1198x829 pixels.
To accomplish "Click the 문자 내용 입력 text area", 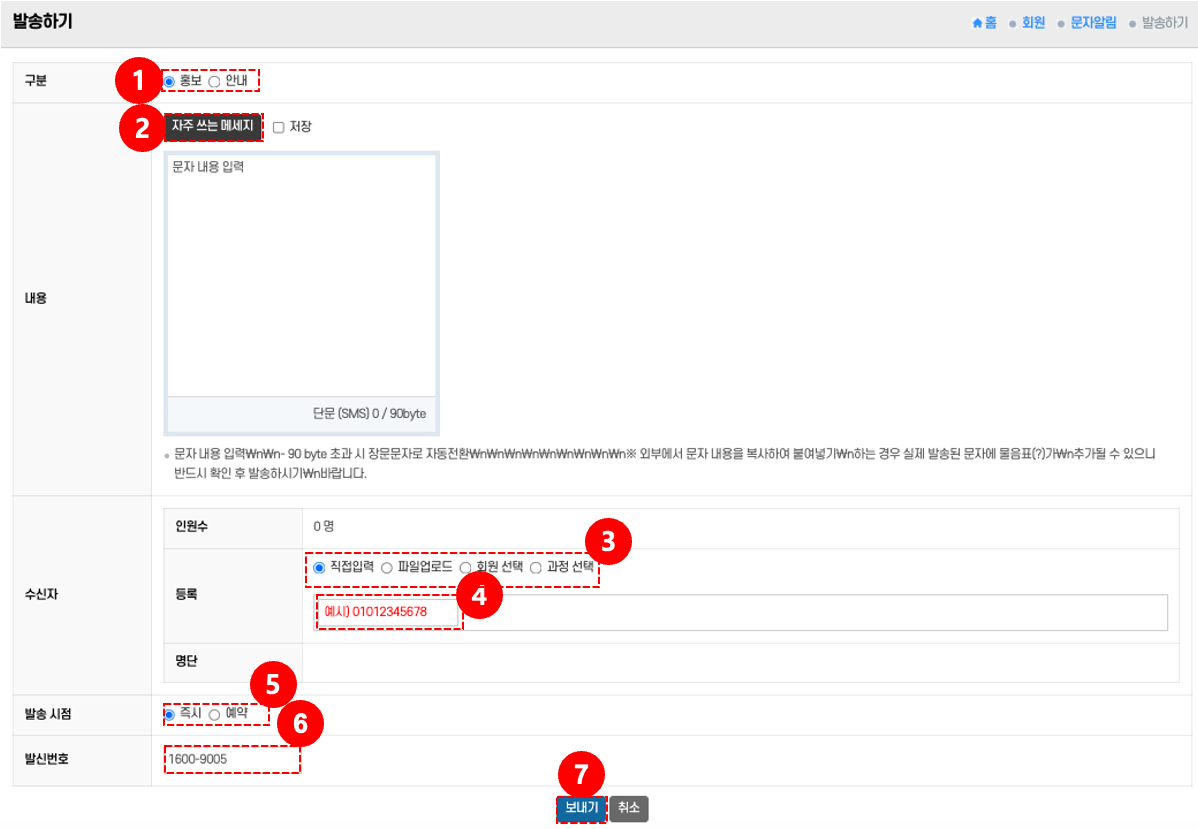I will point(301,275).
